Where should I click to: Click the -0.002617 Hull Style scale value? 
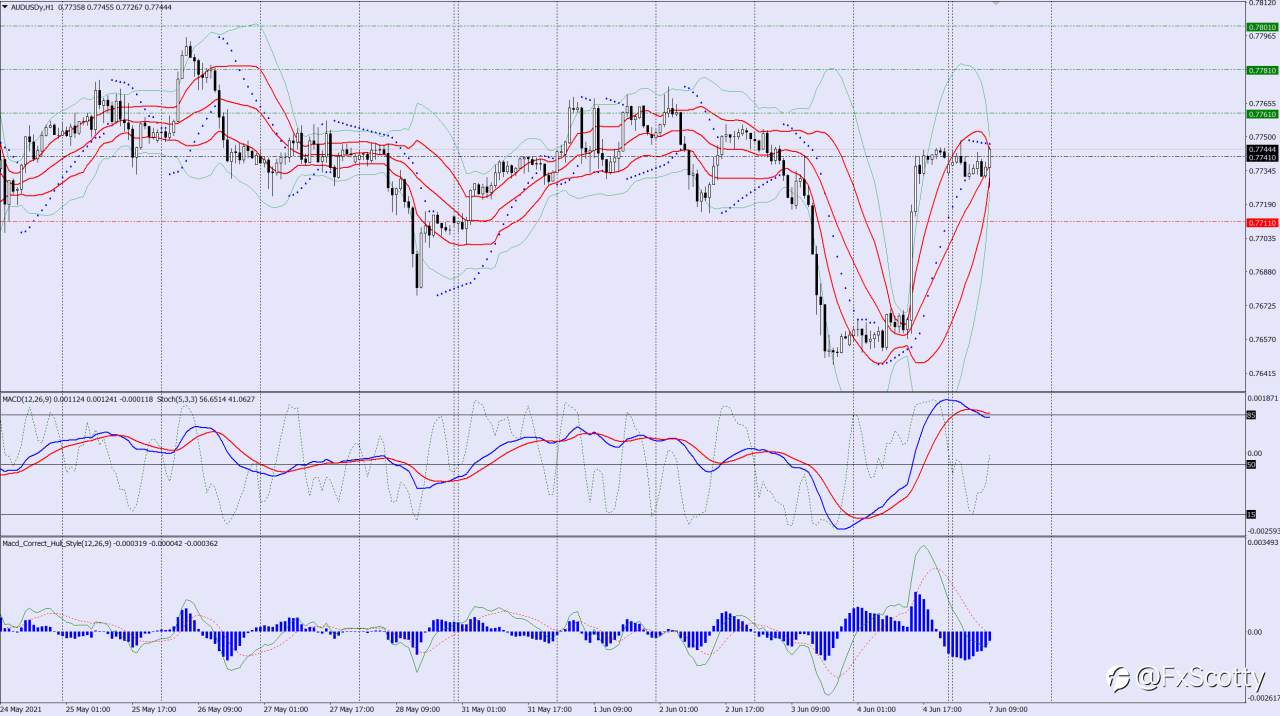(1264, 699)
